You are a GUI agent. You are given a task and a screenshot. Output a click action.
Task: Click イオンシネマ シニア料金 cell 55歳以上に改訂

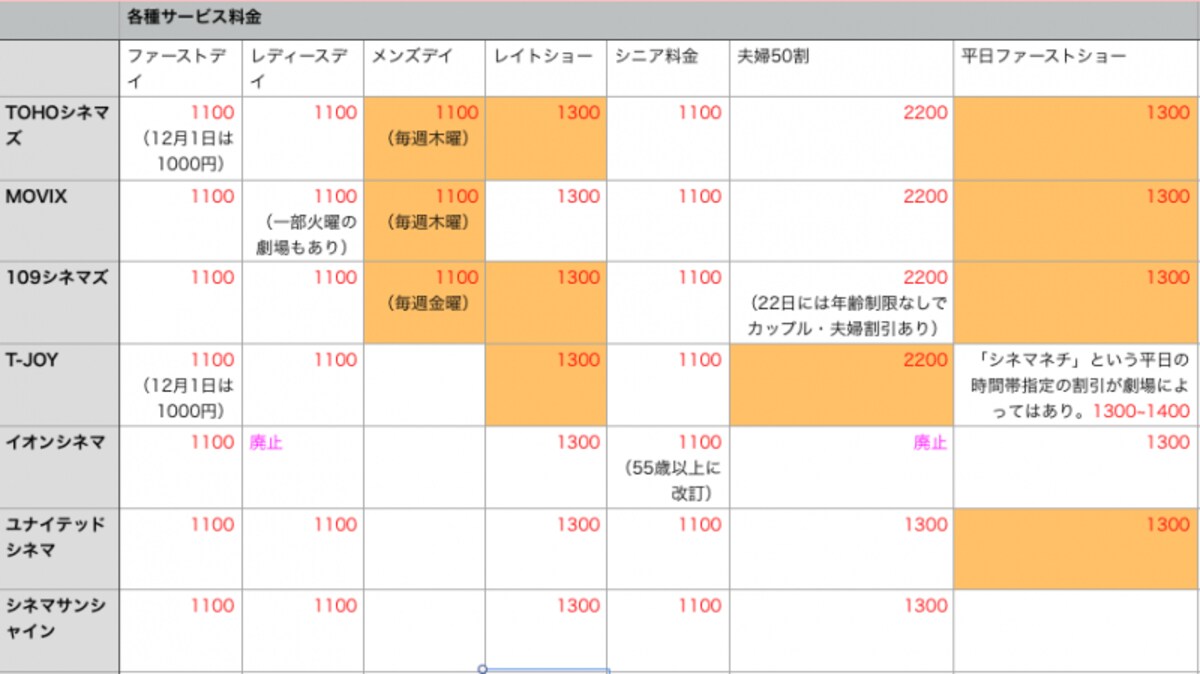(x=668, y=468)
